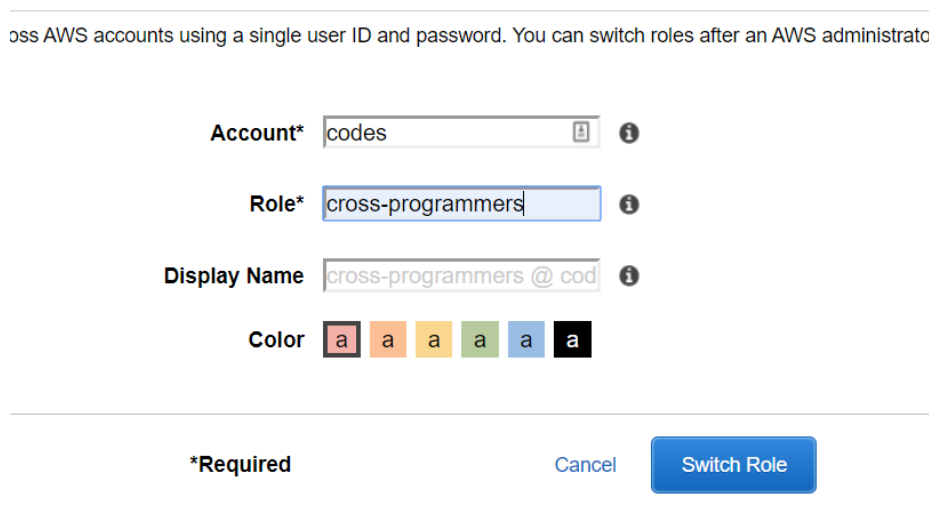Viewport: 940px width, 520px height.
Task: Click the 'Display Name' label
Action: click(x=234, y=276)
